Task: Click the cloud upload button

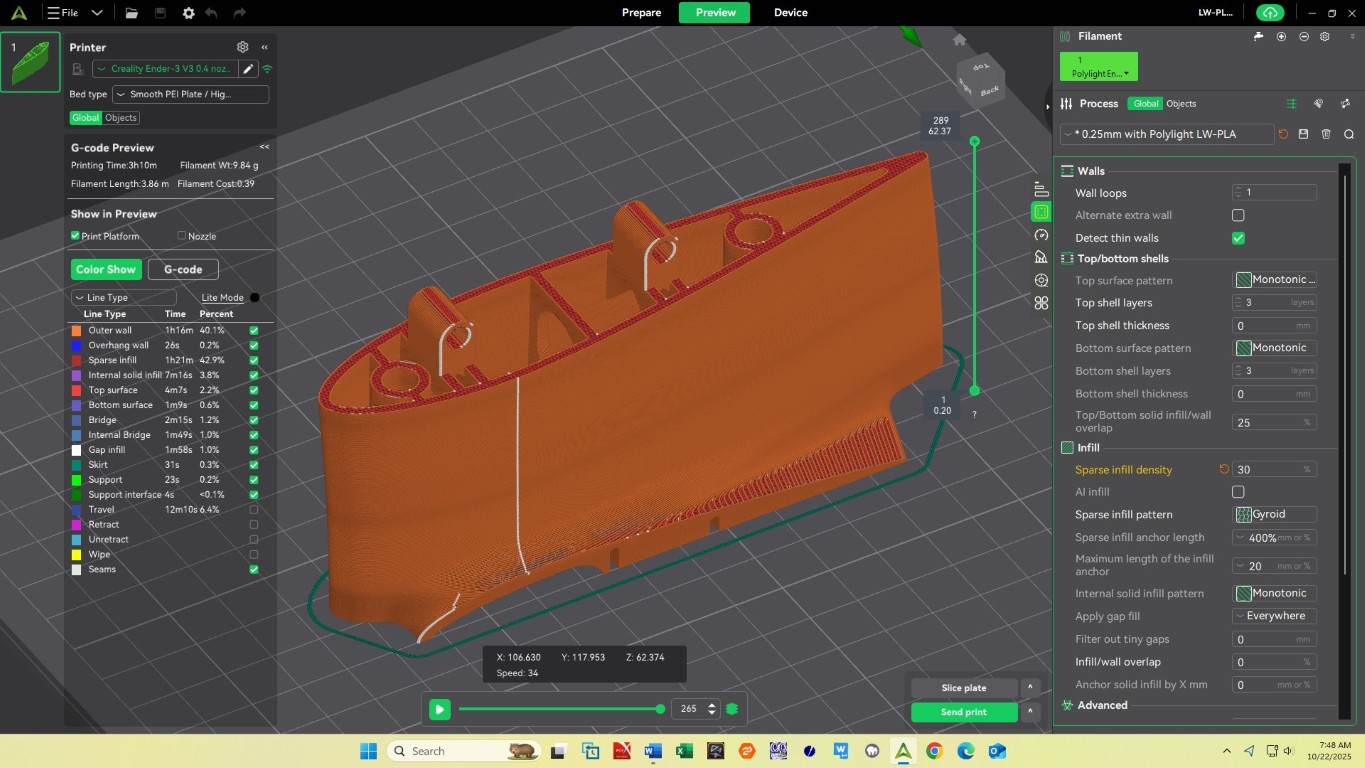Action: pyautogui.click(x=1270, y=13)
